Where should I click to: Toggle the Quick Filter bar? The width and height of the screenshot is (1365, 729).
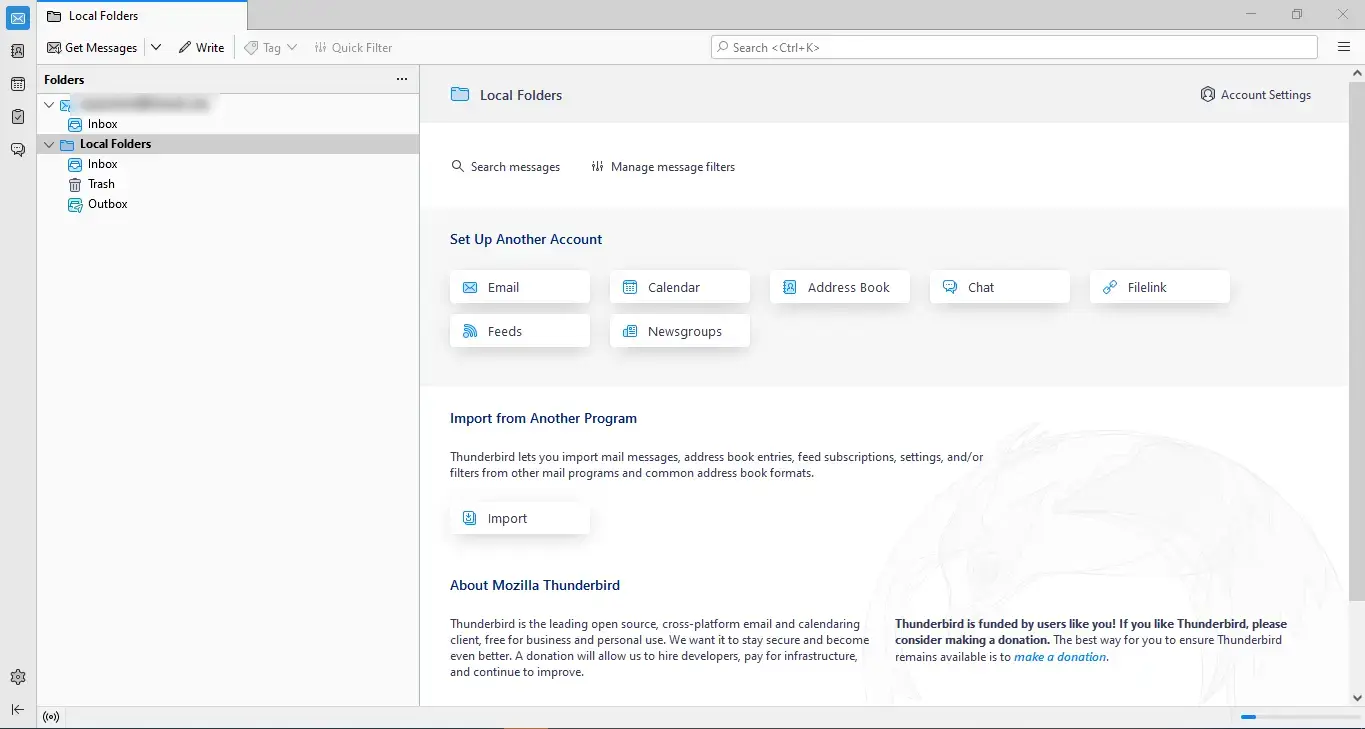coord(353,47)
